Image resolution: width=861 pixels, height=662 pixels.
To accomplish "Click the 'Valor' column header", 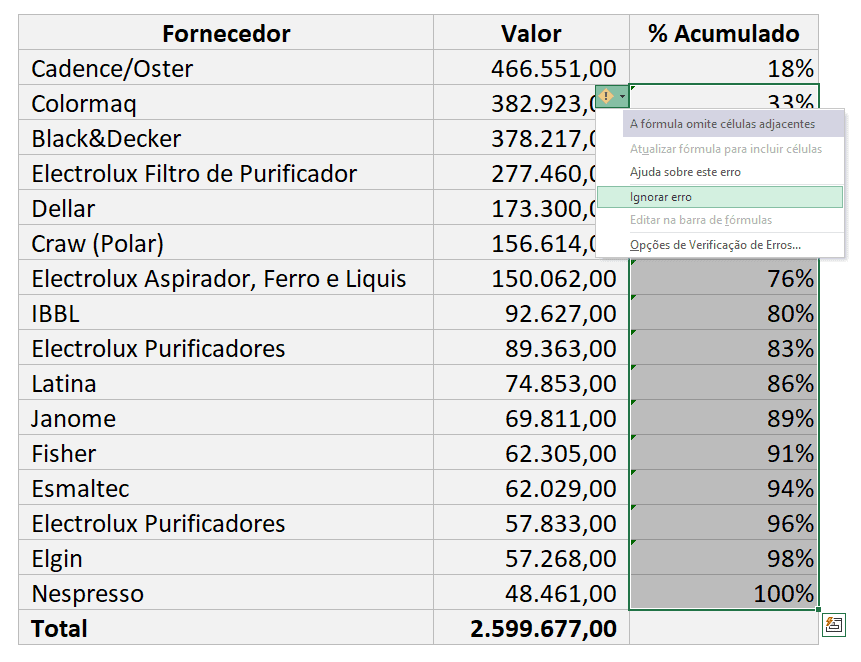I will pos(531,33).
